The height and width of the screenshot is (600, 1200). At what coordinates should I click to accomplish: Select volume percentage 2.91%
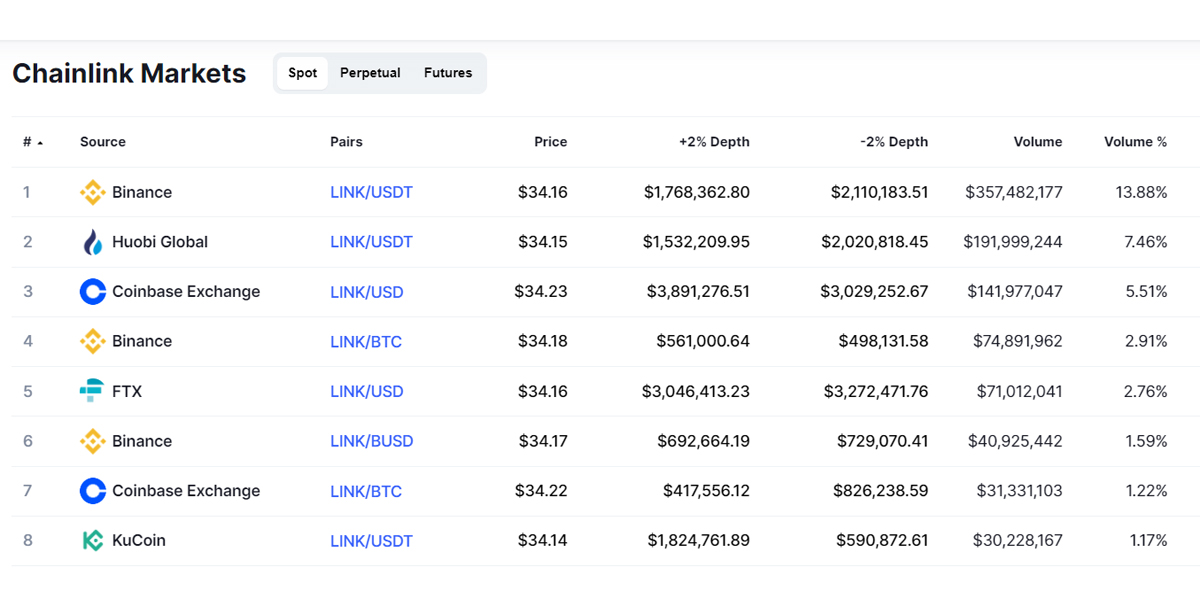(x=1146, y=341)
